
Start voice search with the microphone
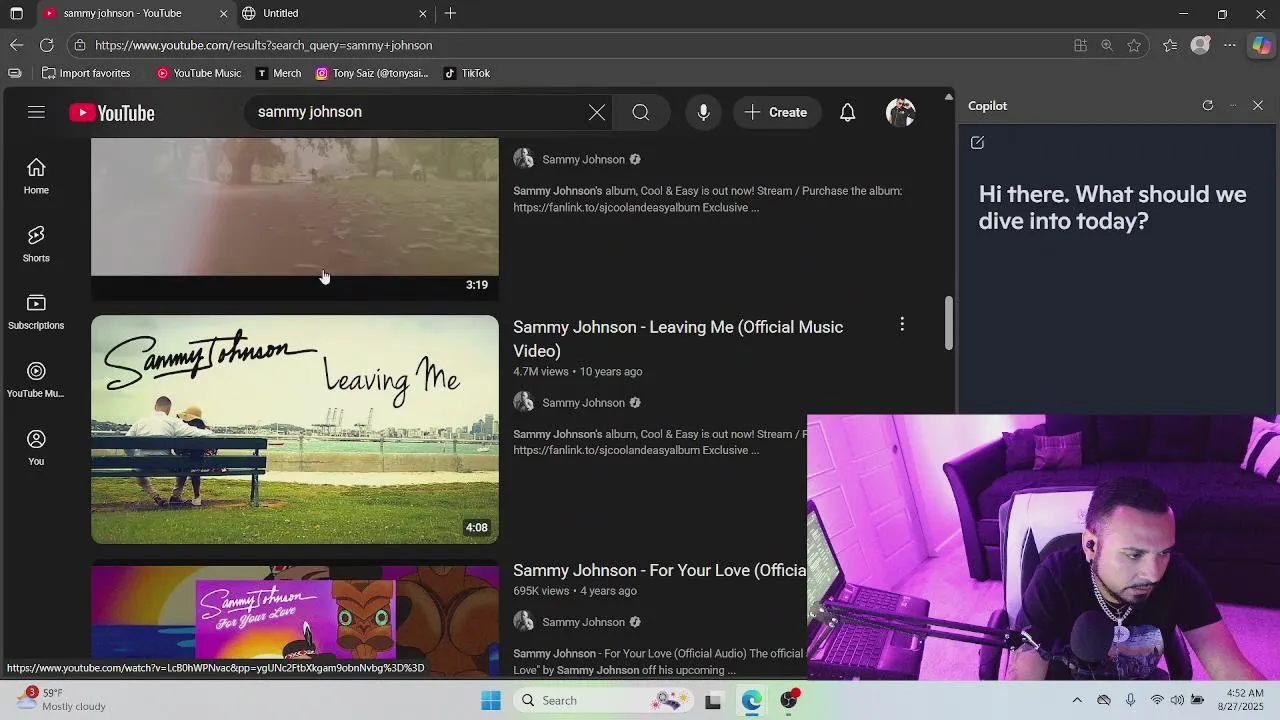pyautogui.click(x=704, y=112)
